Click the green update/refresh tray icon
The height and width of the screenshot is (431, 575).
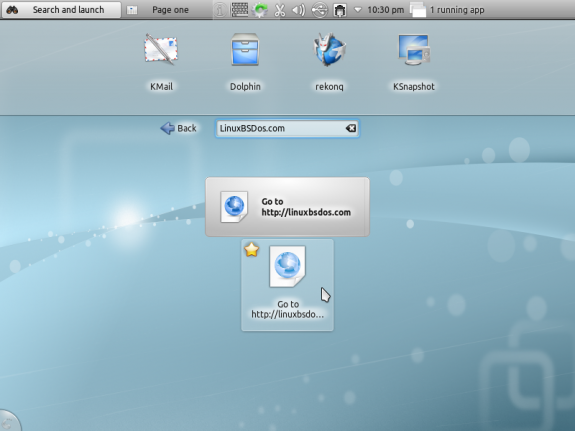point(260,10)
